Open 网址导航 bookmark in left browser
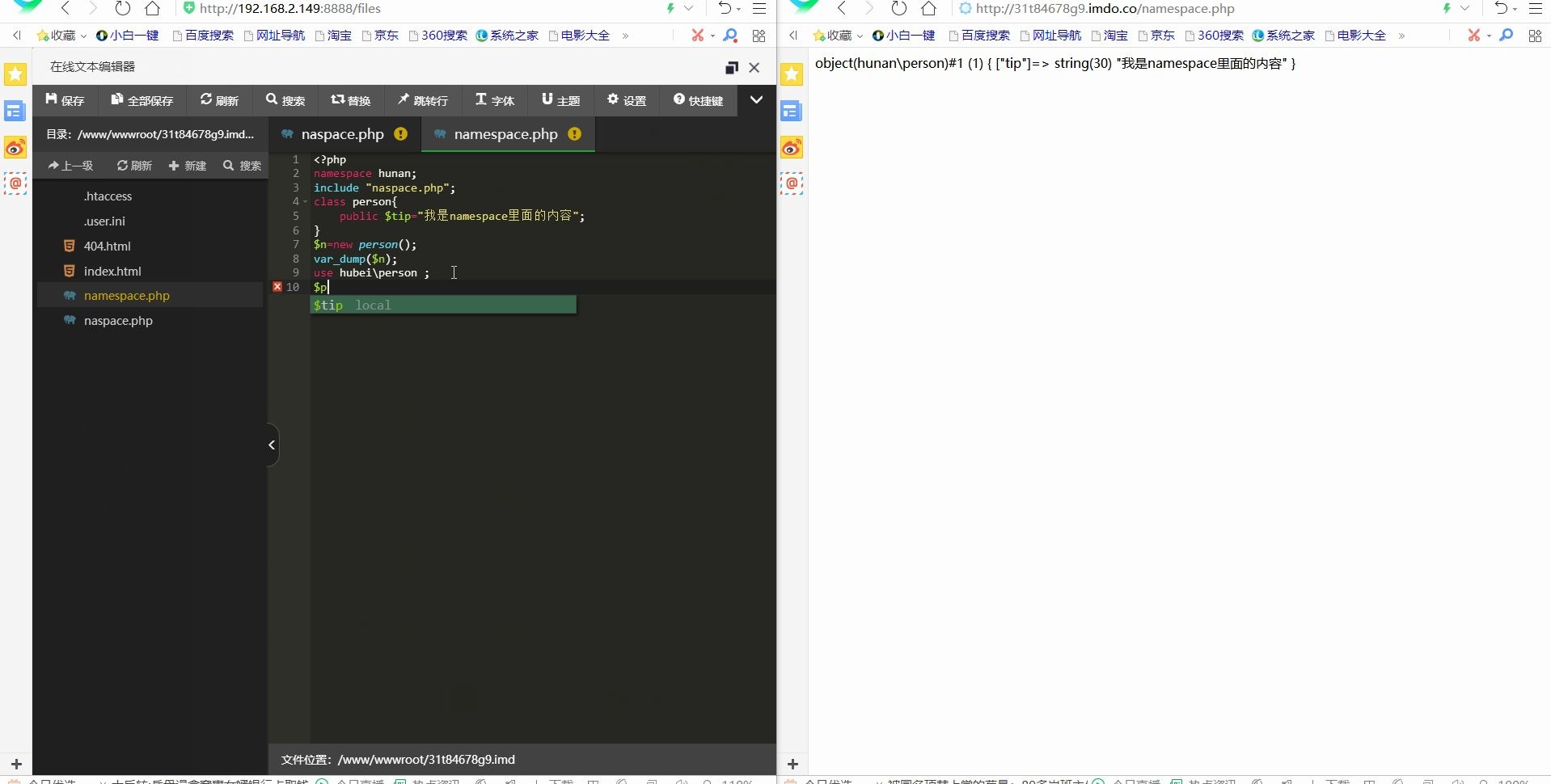1551x784 pixels. tap(274, 36)
